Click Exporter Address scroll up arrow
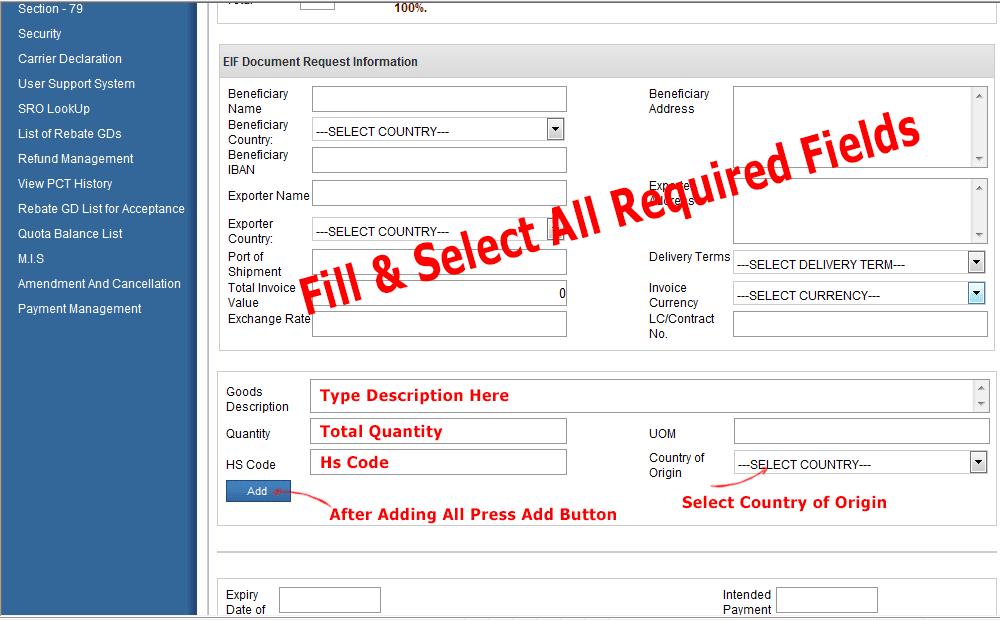The image size is (1000, 620). (979, 188)
